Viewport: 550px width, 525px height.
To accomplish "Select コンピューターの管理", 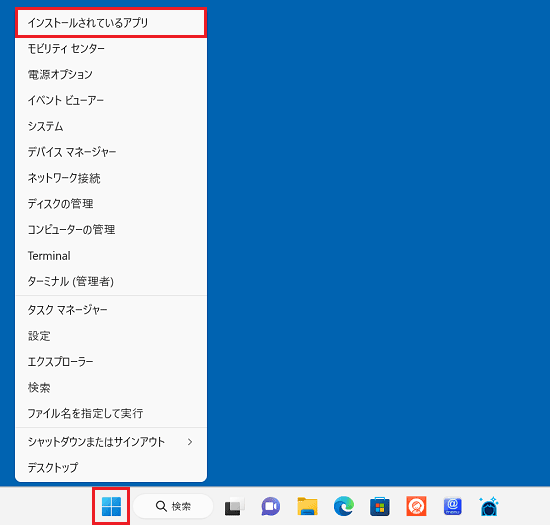I will click(111, 230).
